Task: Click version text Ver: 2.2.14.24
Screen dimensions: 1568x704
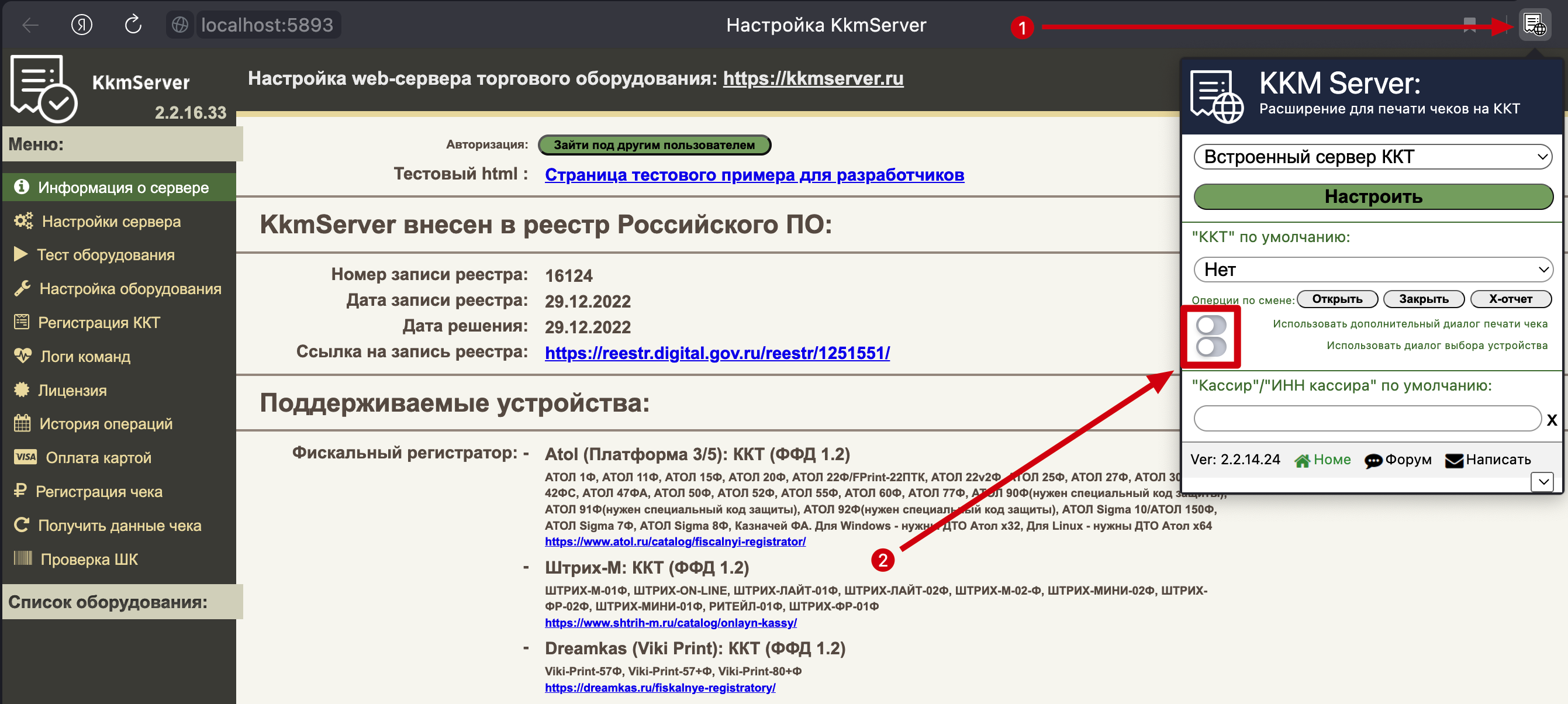Action: click(1235, 460)
